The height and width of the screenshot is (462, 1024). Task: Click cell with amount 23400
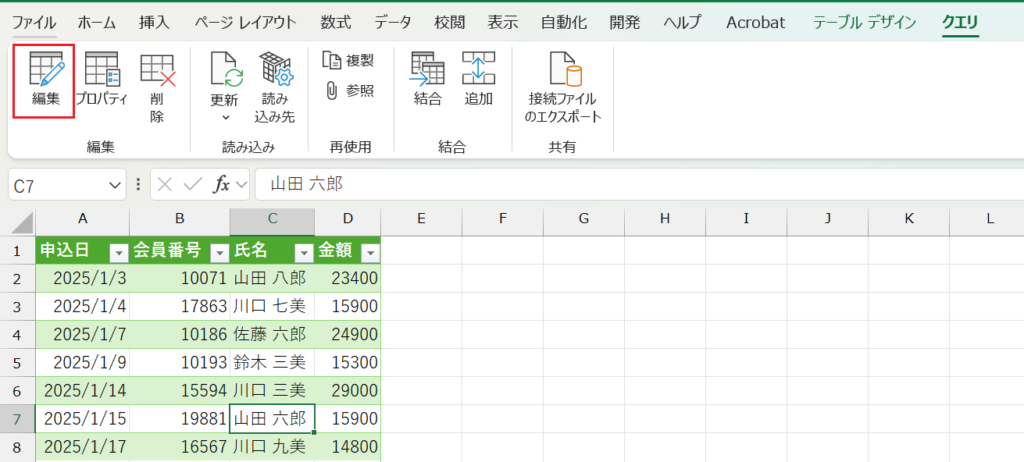pyautogui.click(x=347, y=278)
